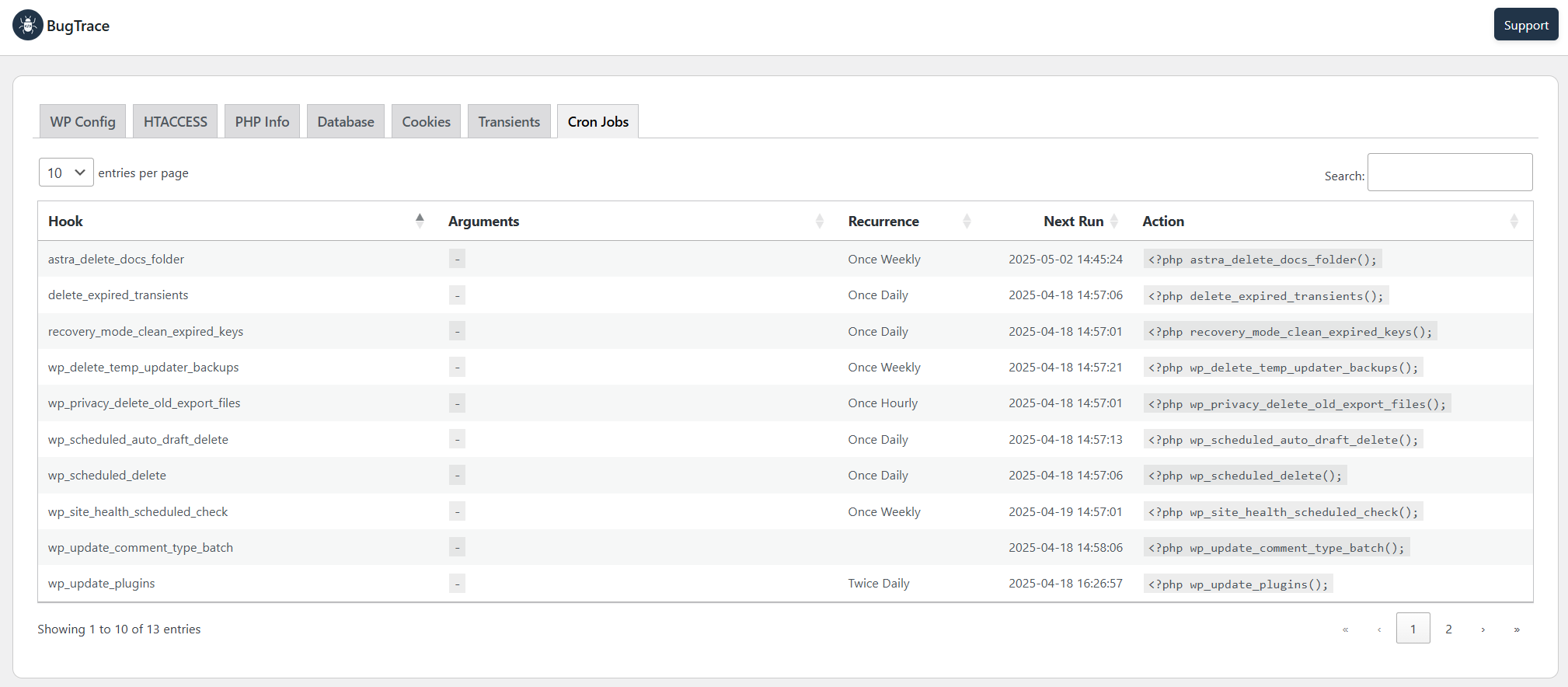Sort by Next Run column arrows
This screenshot has width=1568, height=687.
pyautogui.click(x=1113, y=221)
